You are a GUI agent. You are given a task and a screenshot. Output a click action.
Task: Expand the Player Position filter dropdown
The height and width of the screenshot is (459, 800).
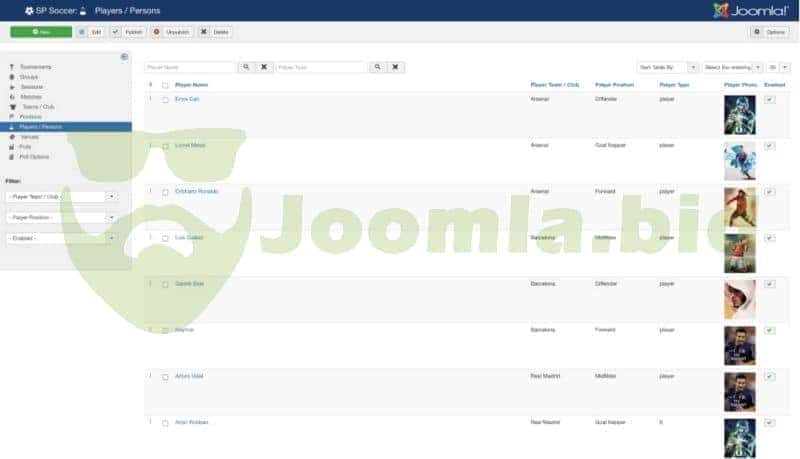61,217
